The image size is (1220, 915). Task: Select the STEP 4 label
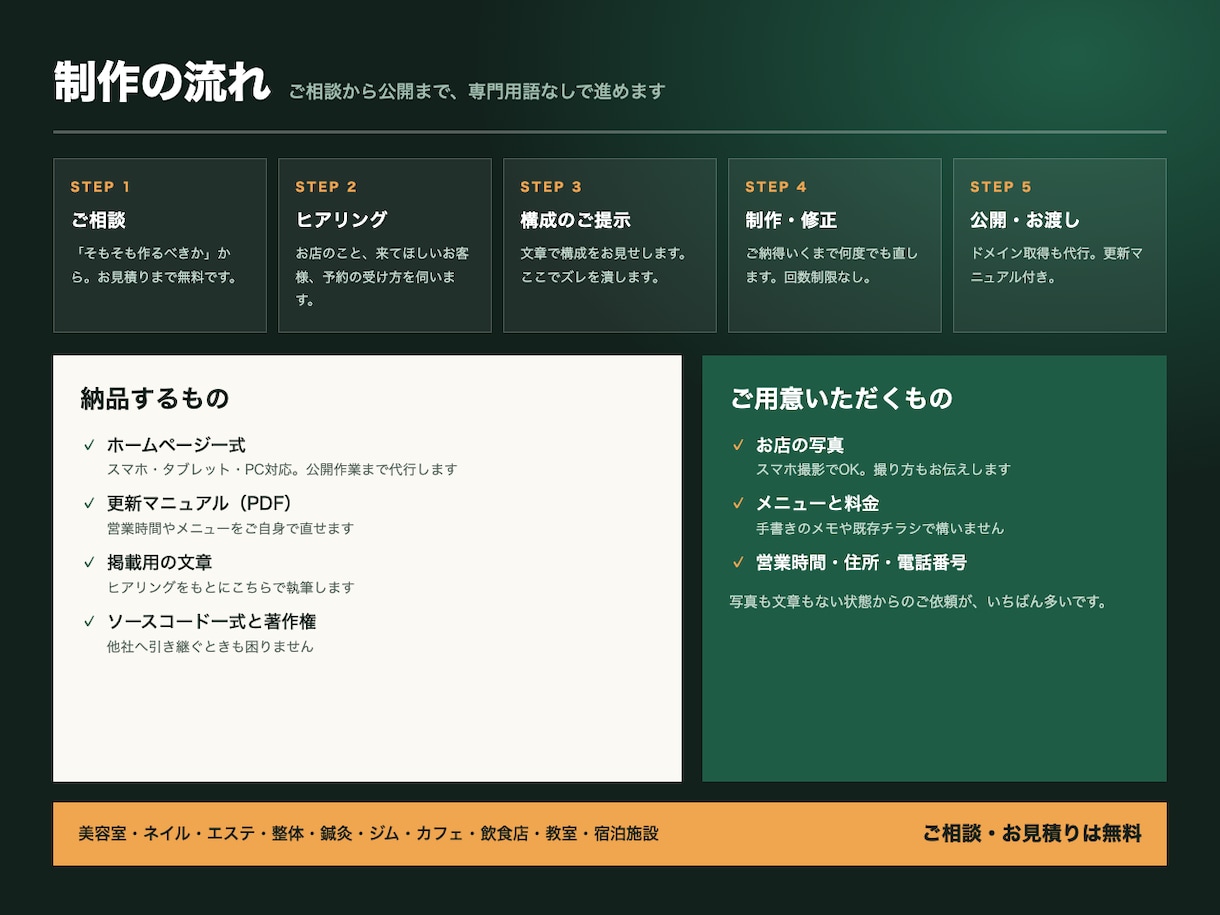click(x=776, y=187)
